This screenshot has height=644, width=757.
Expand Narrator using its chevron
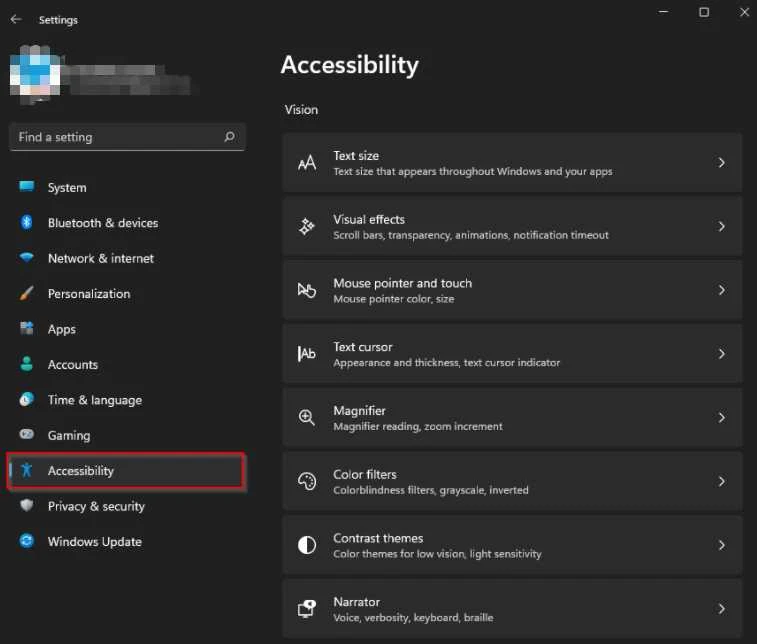click(x=721, y=609)
